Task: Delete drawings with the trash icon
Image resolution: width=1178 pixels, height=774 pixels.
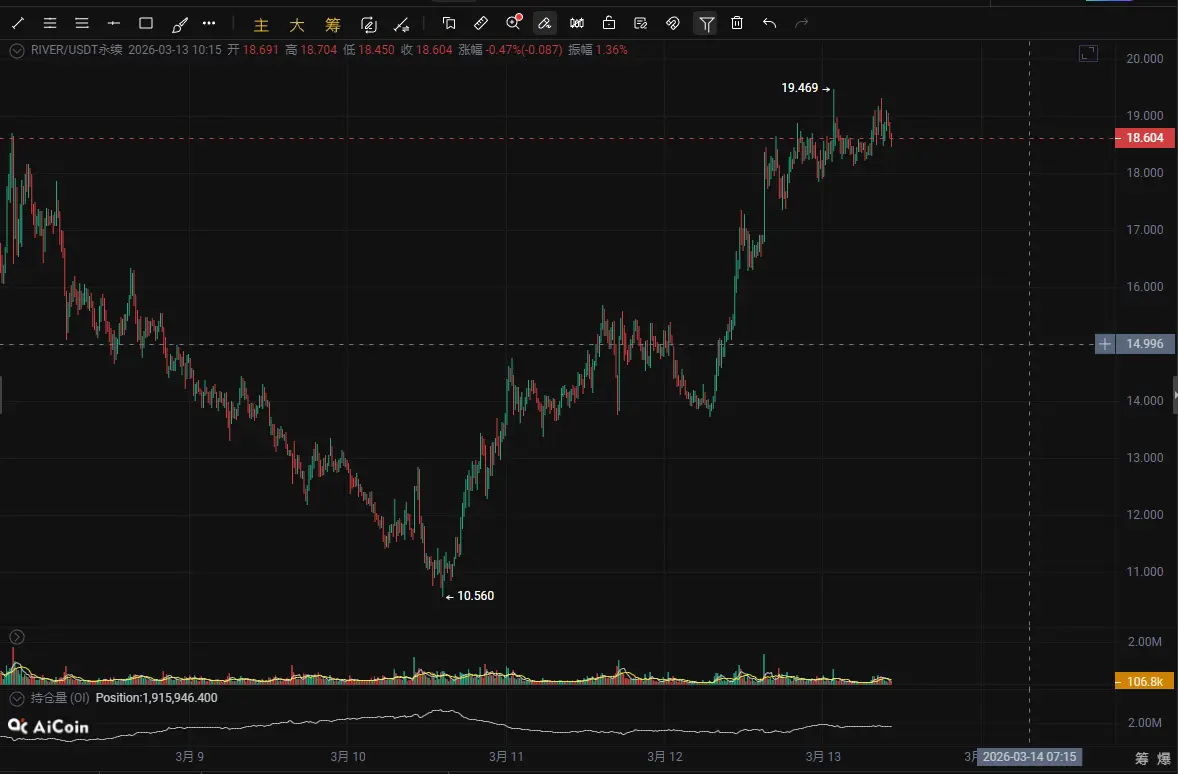Action: pos(737,24)
